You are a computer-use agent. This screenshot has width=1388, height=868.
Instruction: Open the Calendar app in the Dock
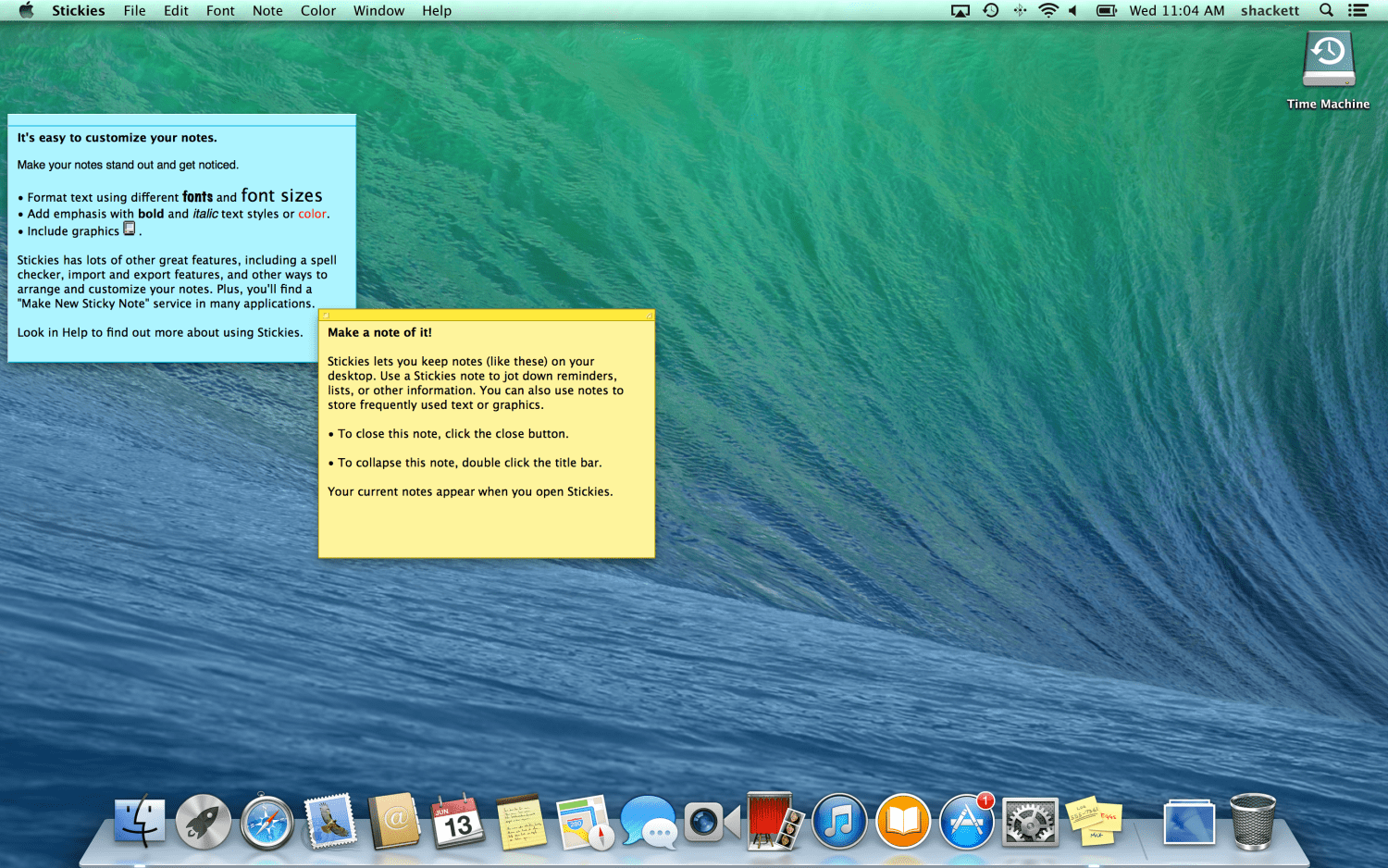(458, 822)
